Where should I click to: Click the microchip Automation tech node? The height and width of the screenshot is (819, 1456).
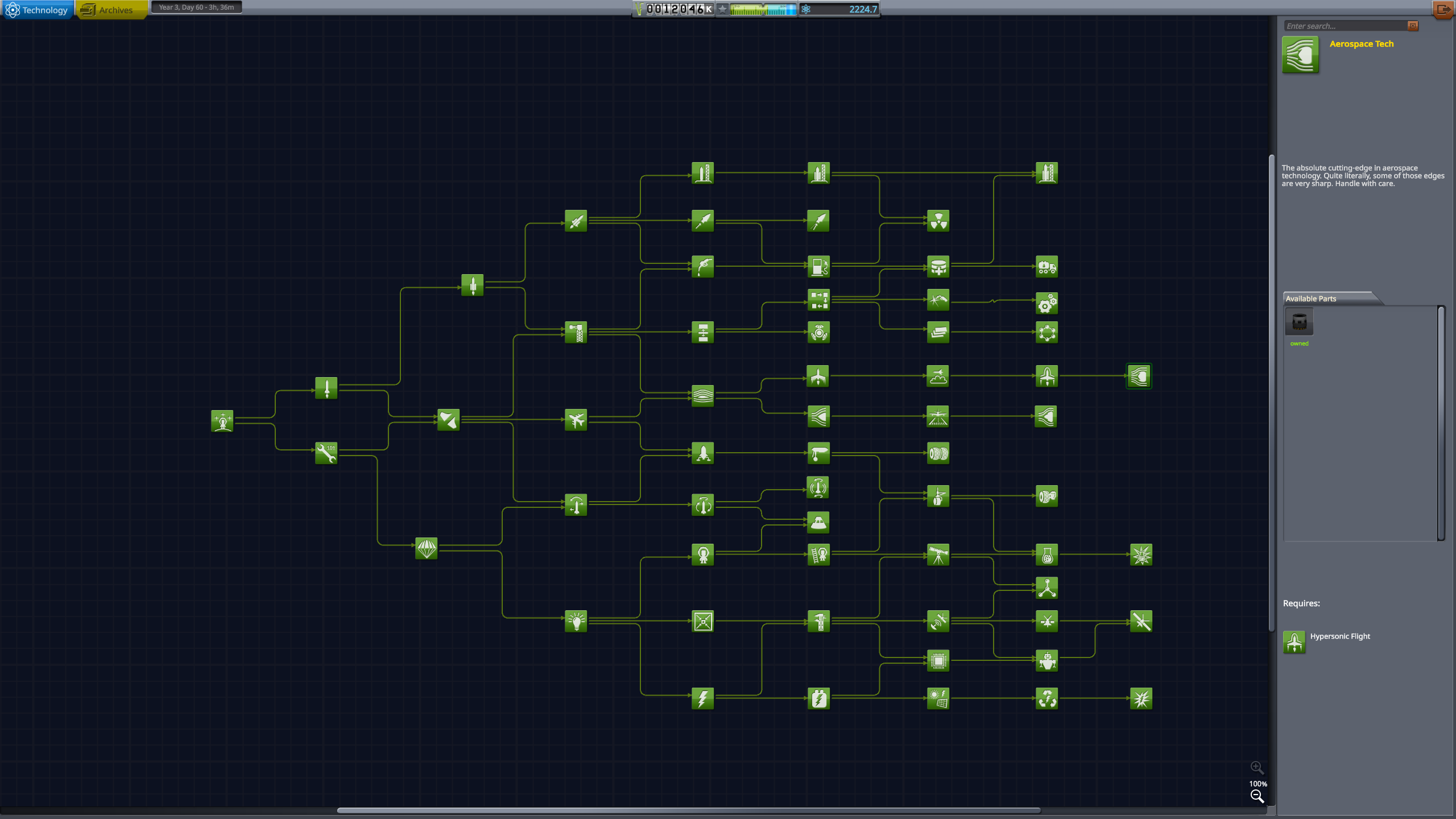tap(938, 661)
